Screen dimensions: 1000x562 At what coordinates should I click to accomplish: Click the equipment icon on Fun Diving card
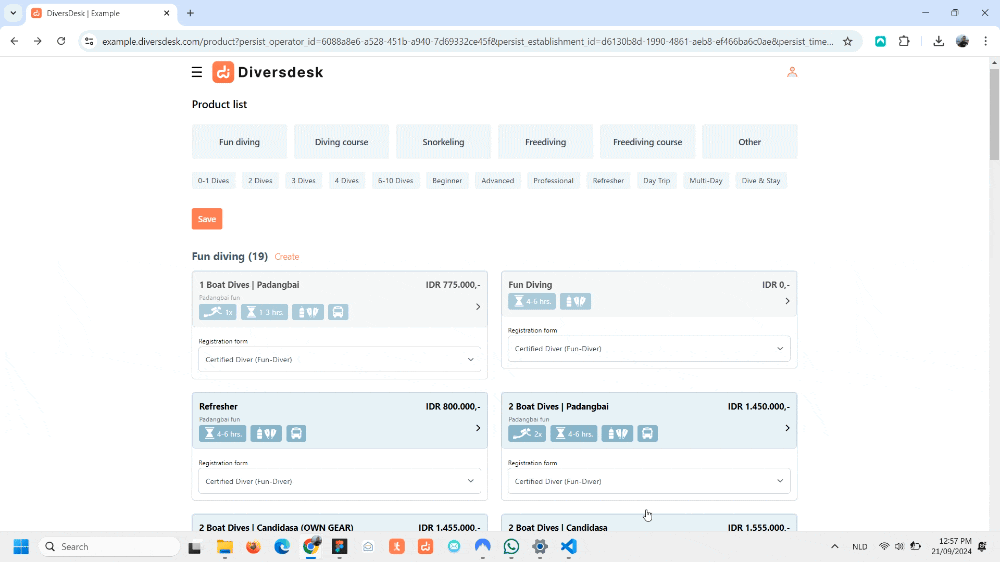point(575,301)
